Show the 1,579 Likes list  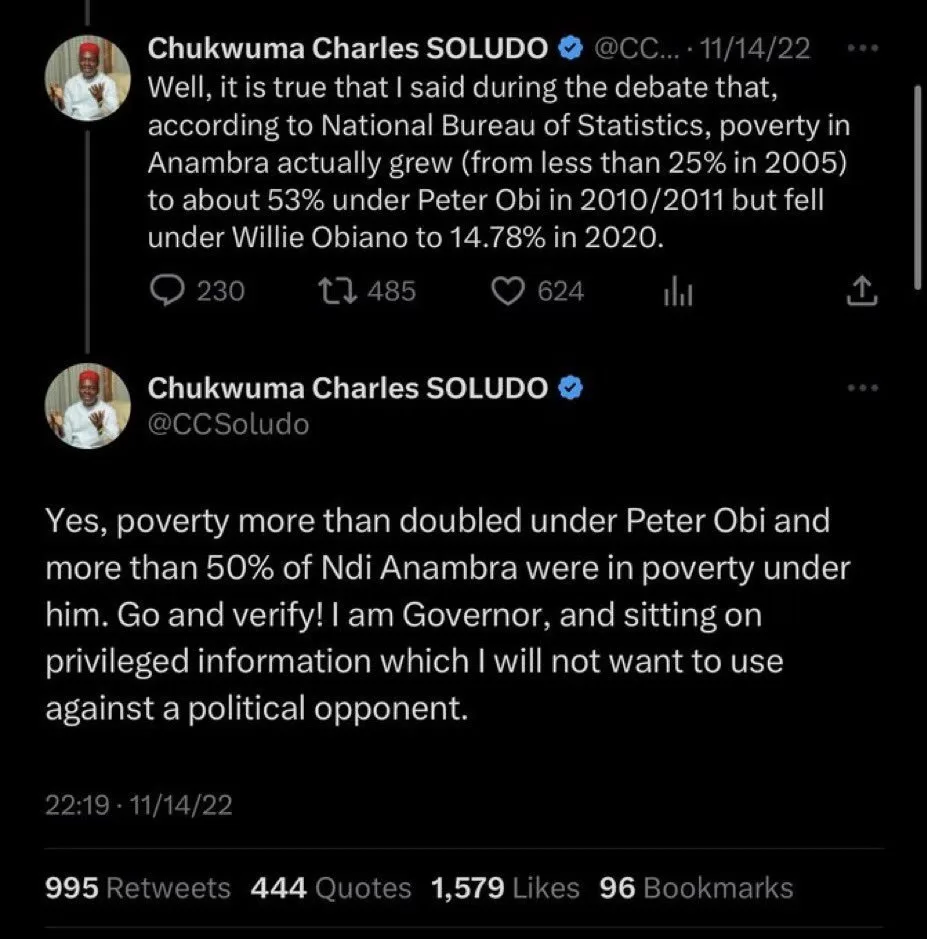(x=504, y=888)
